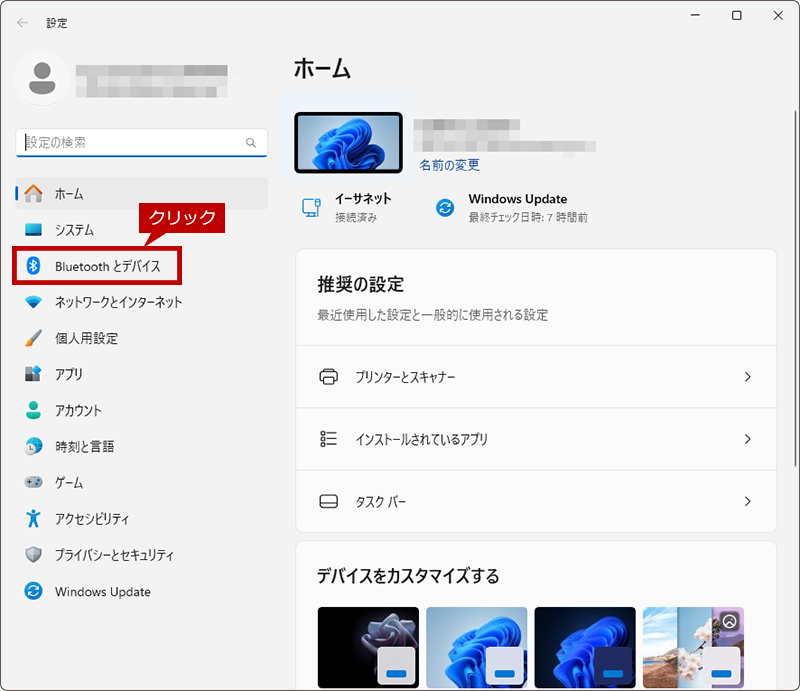
Task: Select the Network and Internet wifi icon
Action: (x=33, y=302)
